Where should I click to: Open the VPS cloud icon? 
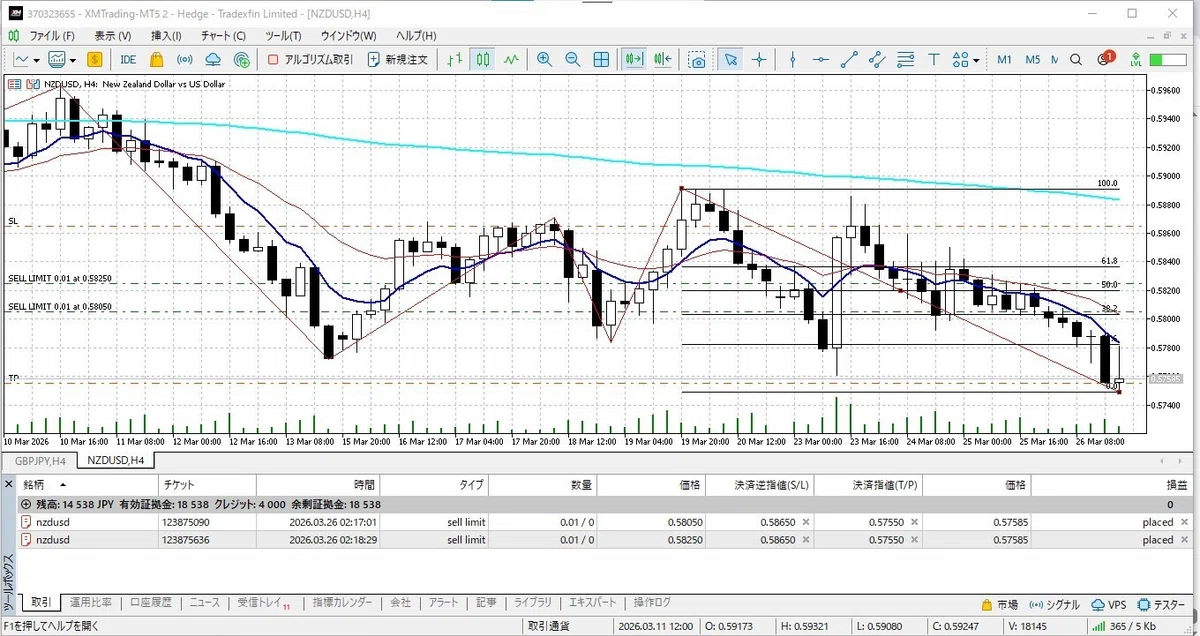click(x=213, y=59)
